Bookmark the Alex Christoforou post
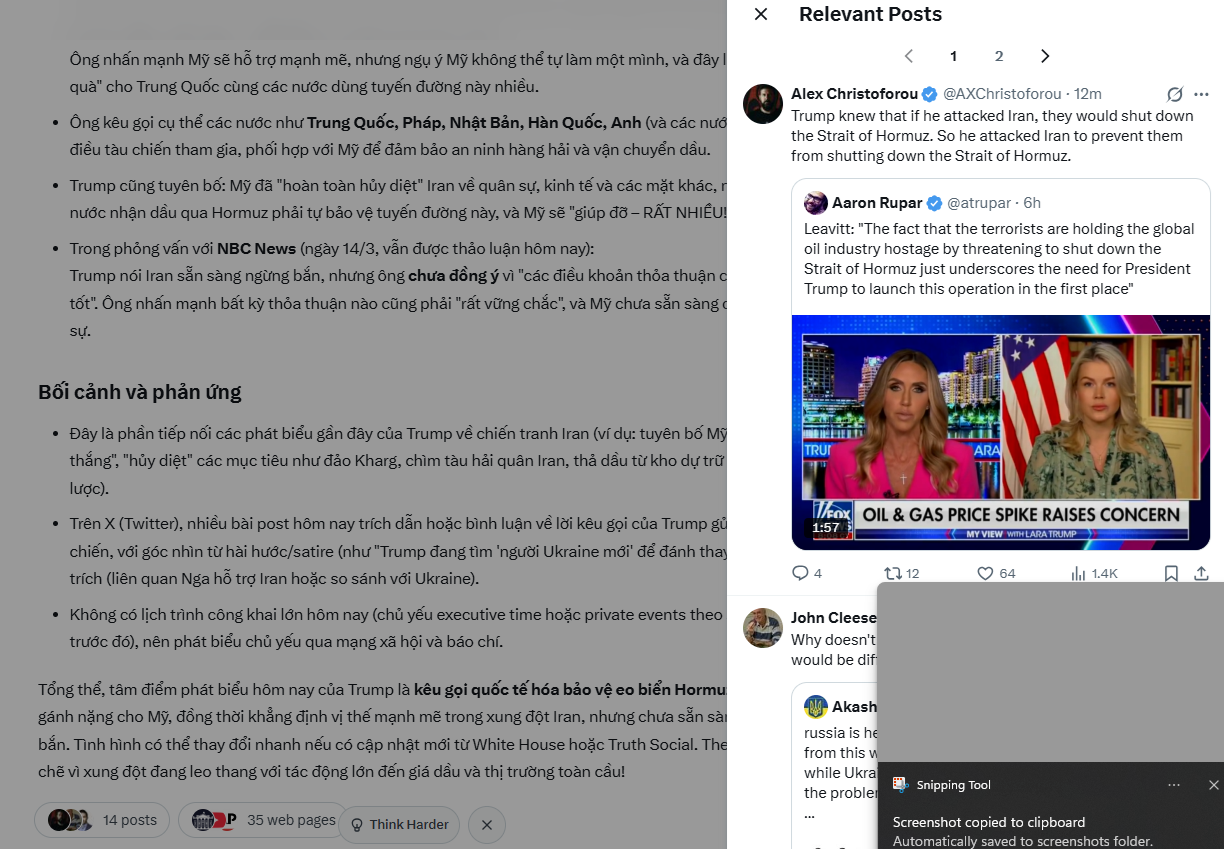Image resolution: width=1224 pixels, height=849 pixels. coord(1171,573)
